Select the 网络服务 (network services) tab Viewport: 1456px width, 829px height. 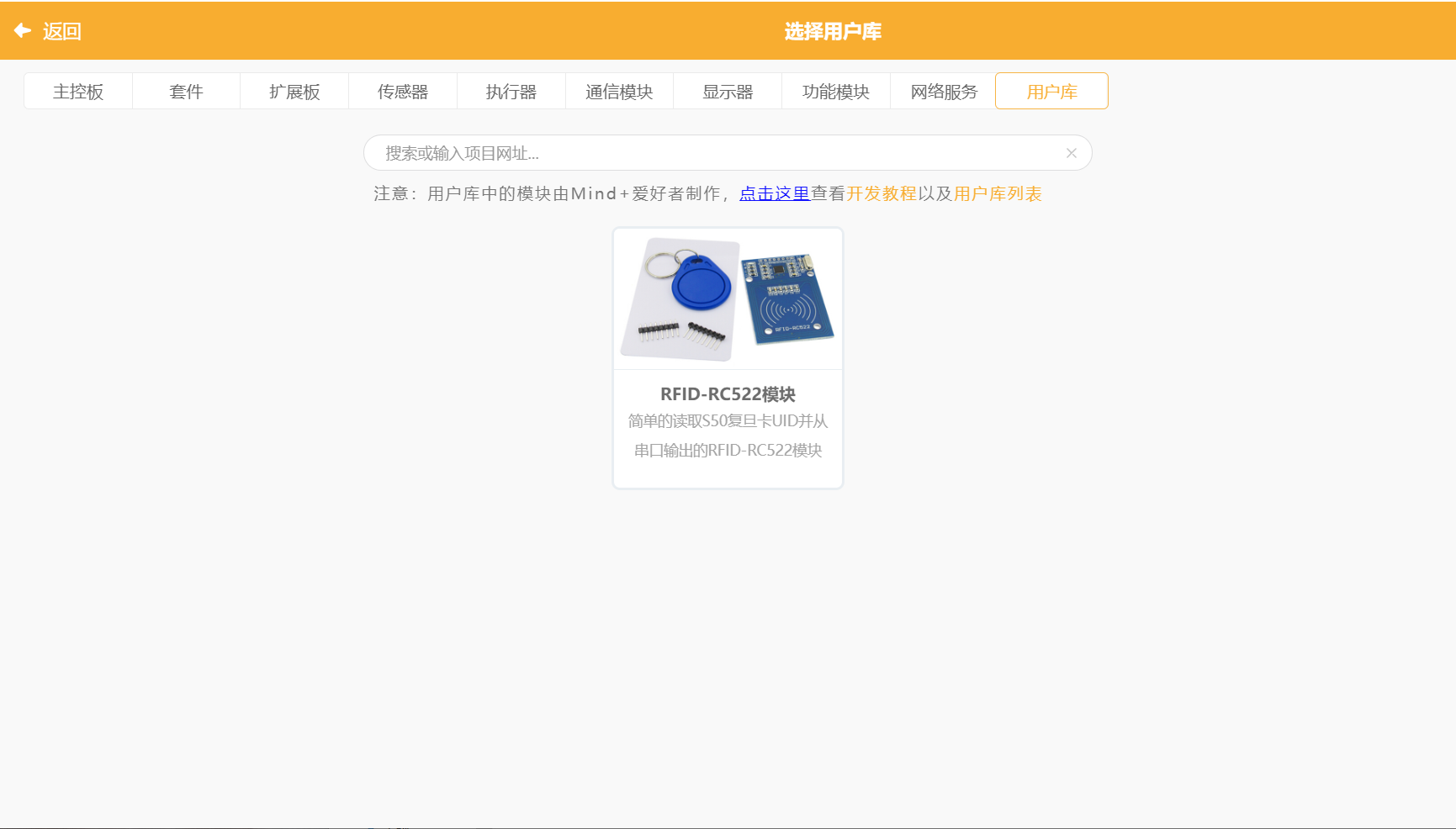[x=943, y=91]
